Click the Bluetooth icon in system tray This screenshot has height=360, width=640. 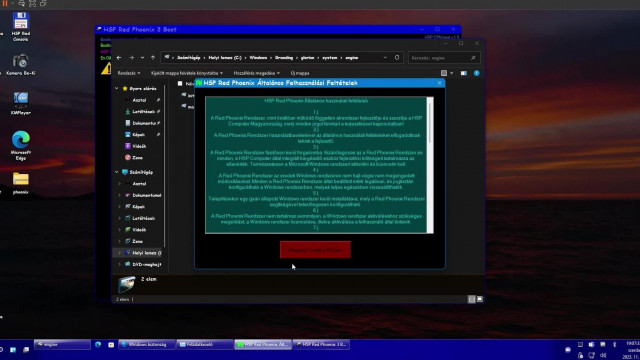pos(614,344)
